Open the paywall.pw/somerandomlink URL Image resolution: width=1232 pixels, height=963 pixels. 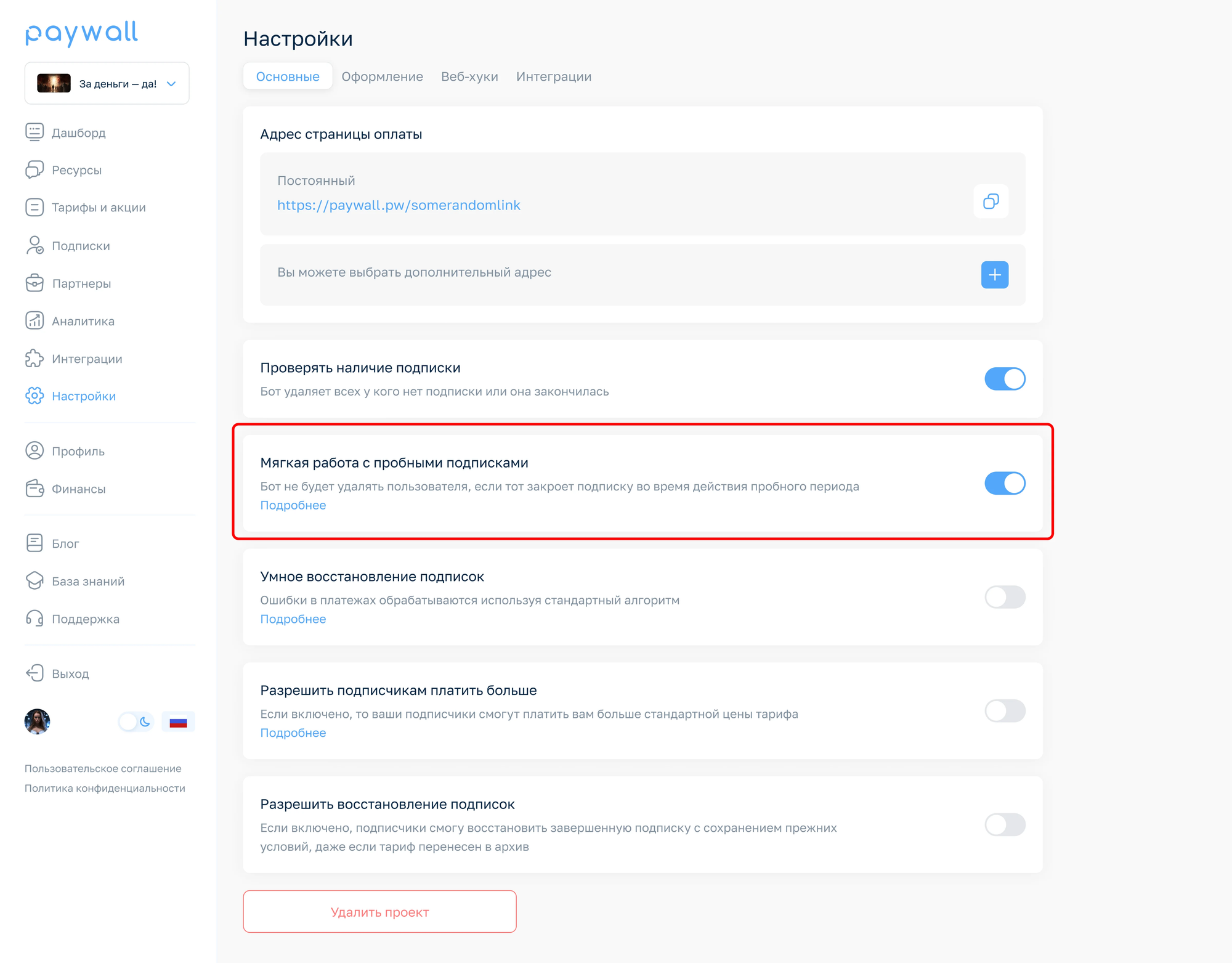click(x=399, y=205)
